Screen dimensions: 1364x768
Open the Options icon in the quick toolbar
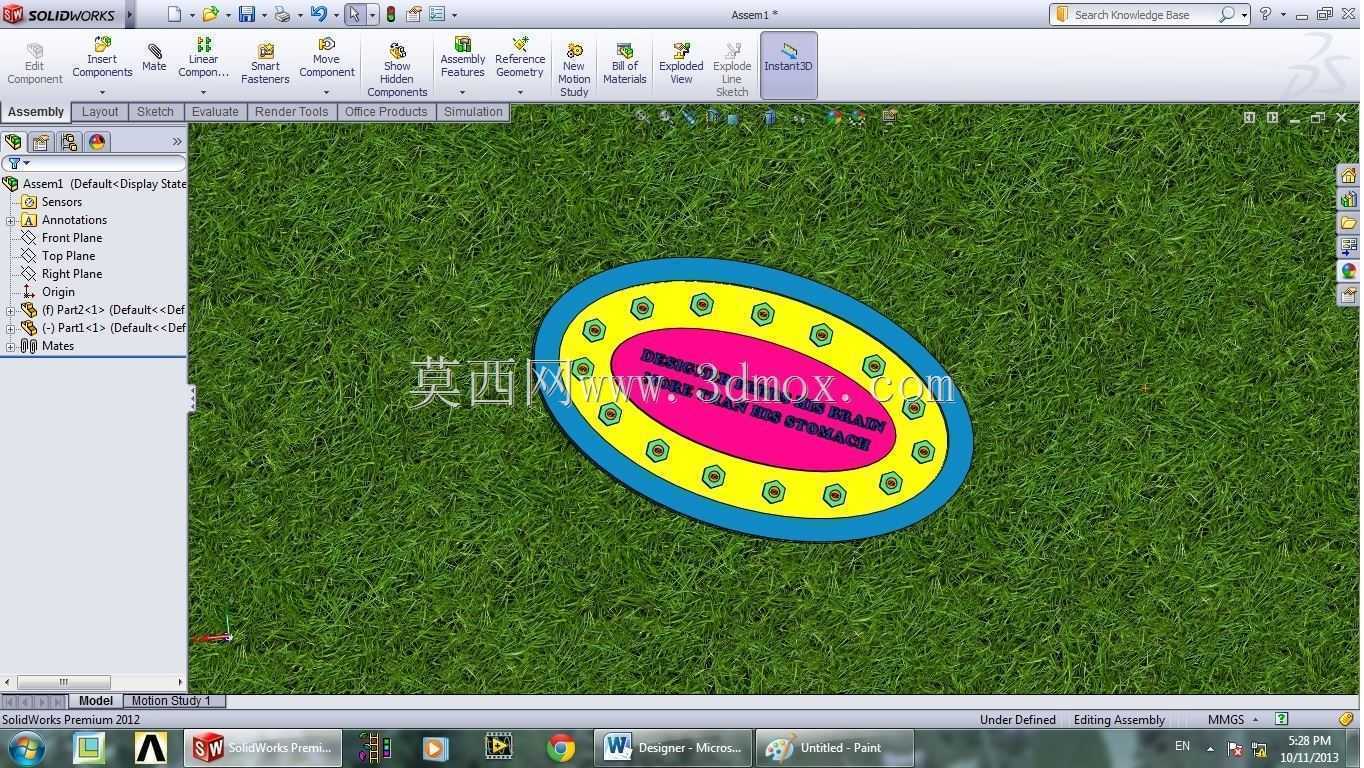(437, 14)
